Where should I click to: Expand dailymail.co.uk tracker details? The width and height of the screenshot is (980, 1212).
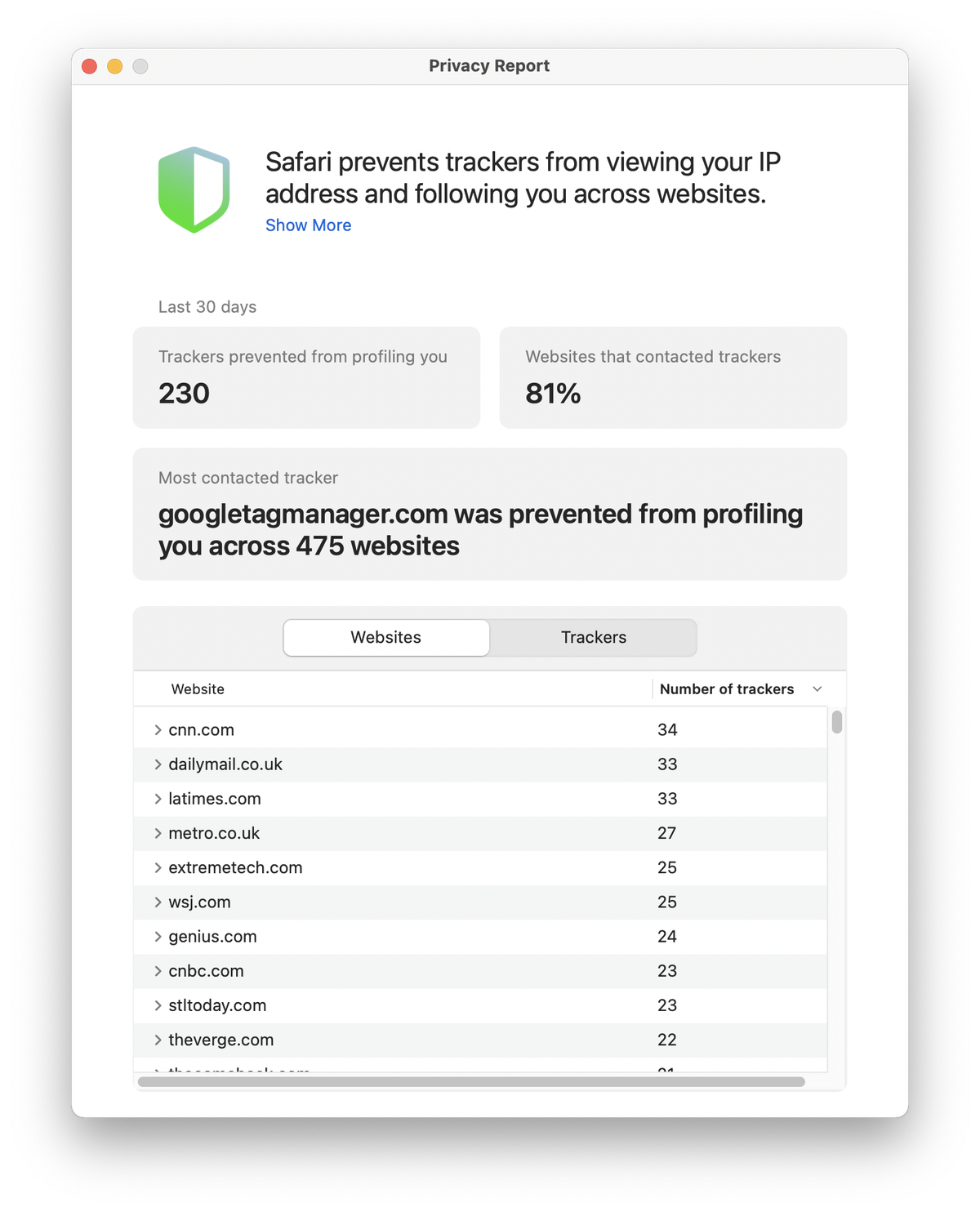[x=158, y=764]
